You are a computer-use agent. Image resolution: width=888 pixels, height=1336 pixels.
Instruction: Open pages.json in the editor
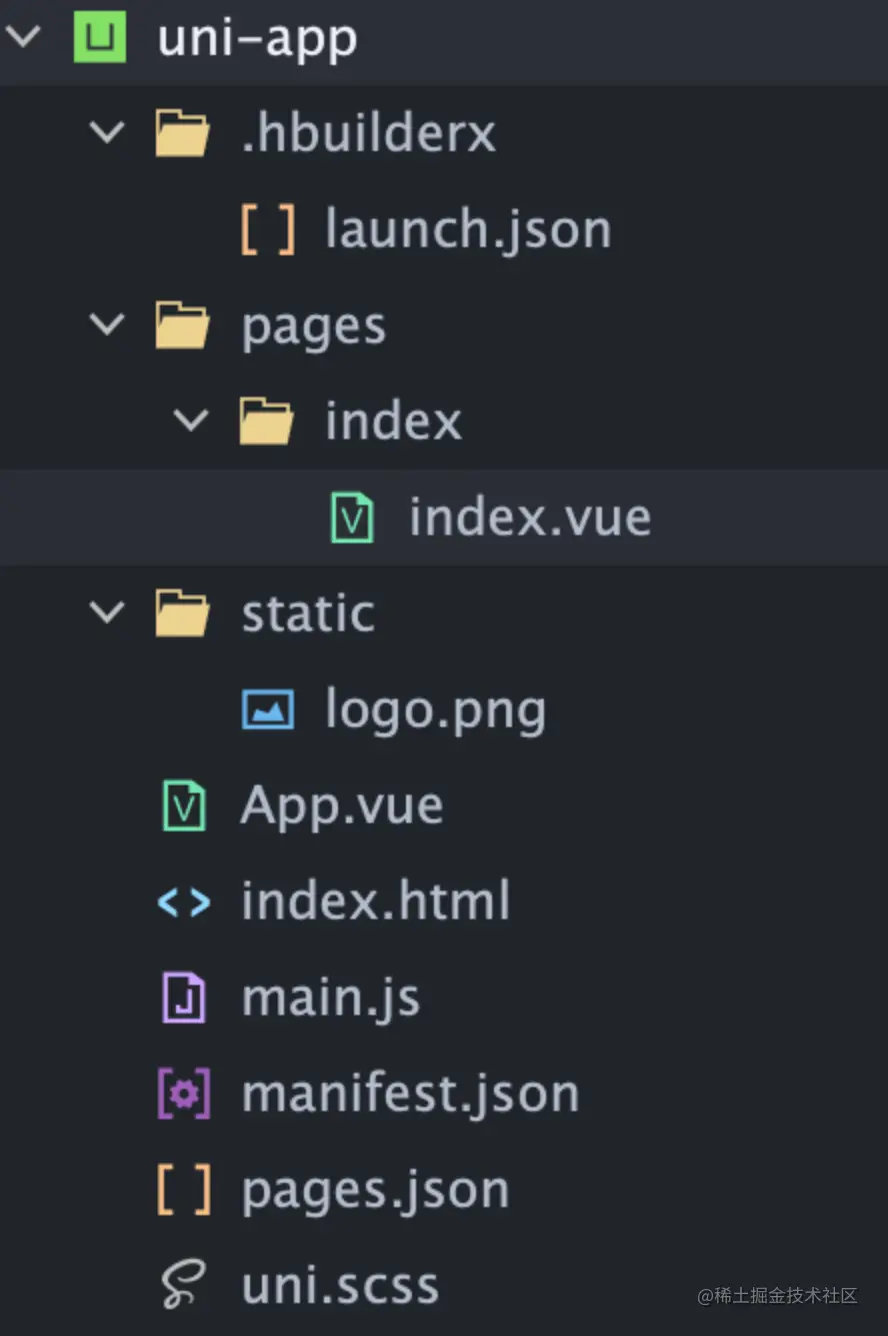click(375, 1190)
